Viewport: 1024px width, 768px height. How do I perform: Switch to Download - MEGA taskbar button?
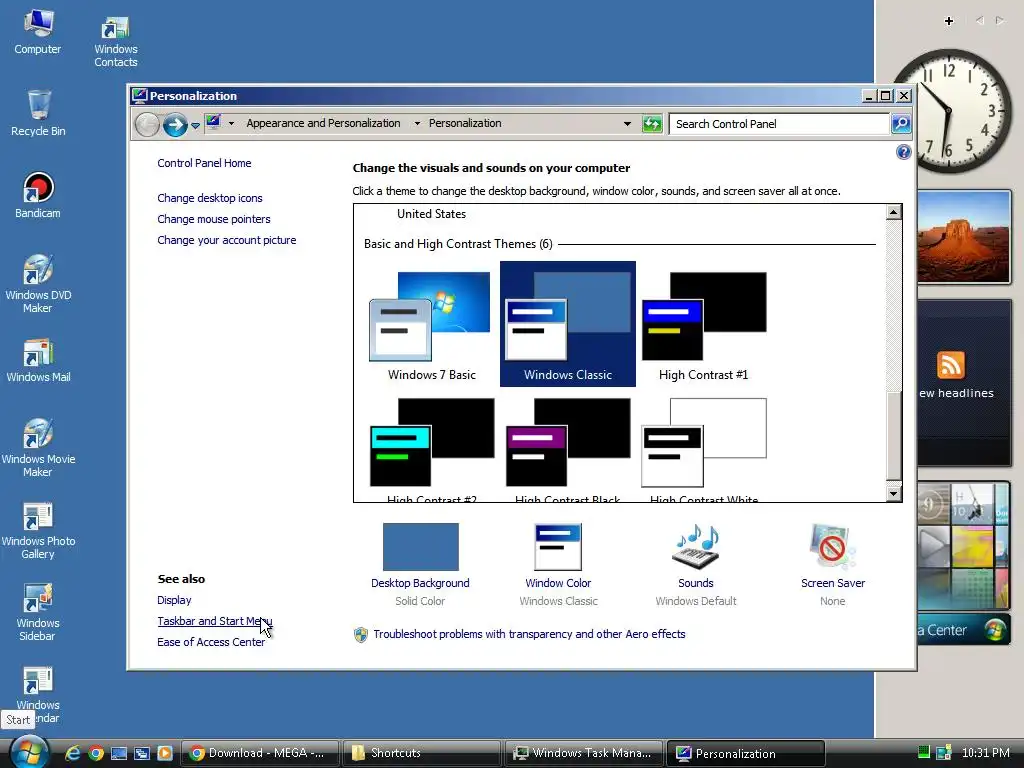pyautogui.click(x=259, y=753)
